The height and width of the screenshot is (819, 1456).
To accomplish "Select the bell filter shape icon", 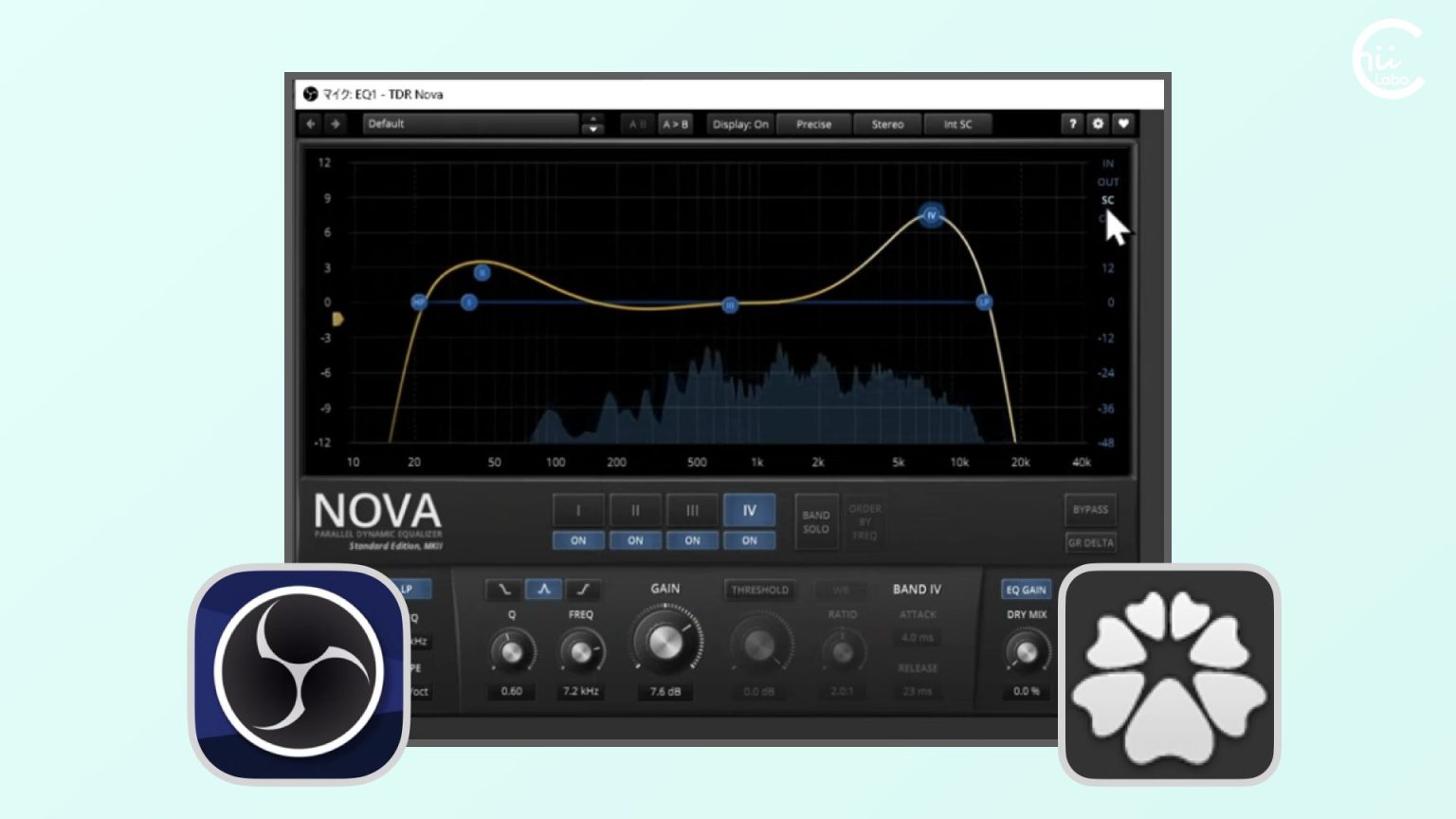I will coord(543,590).
